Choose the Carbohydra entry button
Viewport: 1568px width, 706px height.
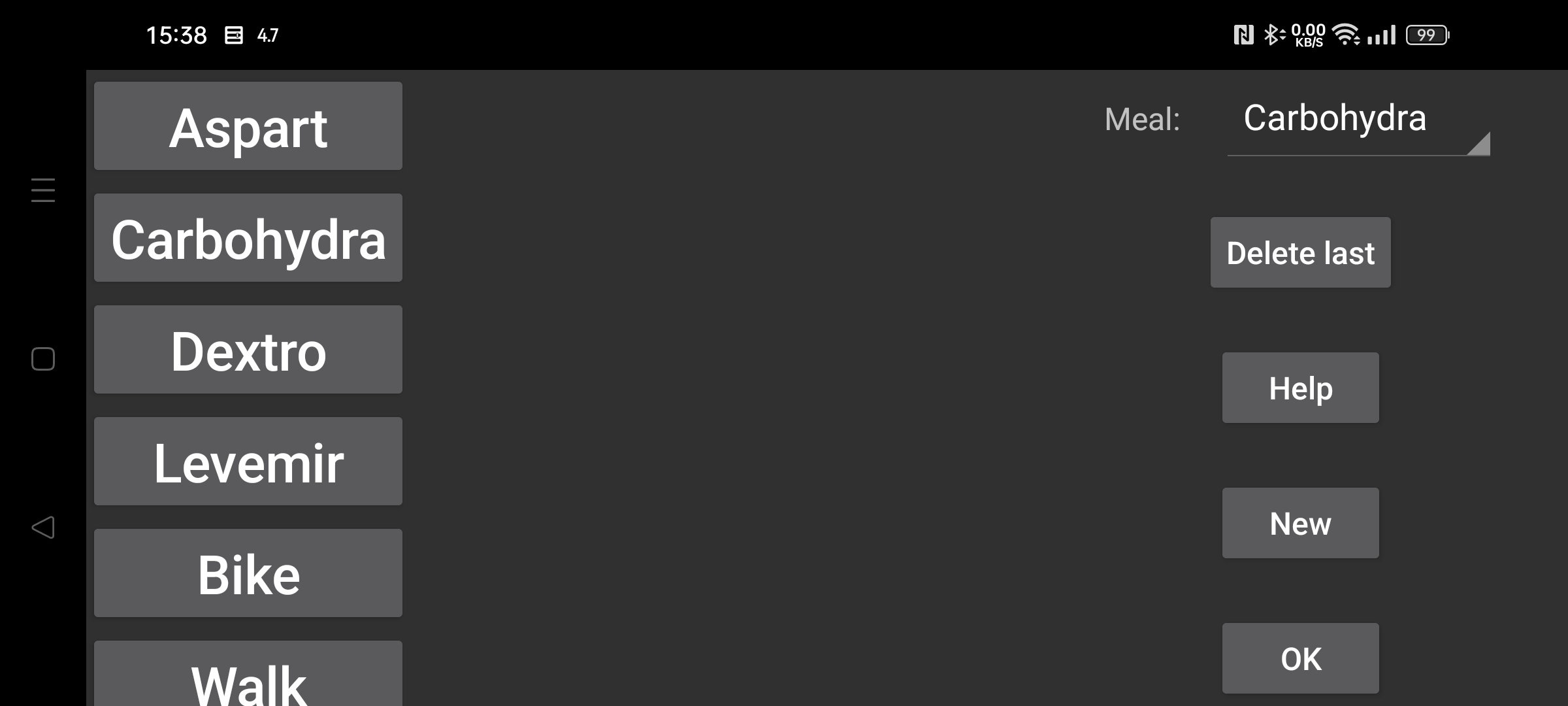point(248,238)
